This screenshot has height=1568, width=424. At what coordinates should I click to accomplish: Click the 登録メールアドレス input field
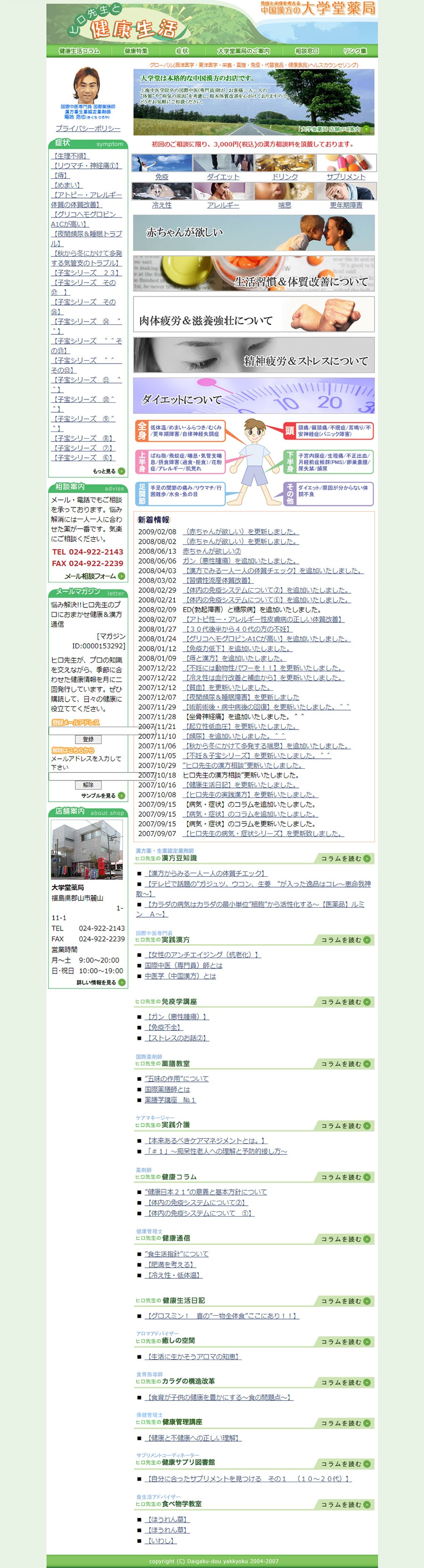coord(88,730)
